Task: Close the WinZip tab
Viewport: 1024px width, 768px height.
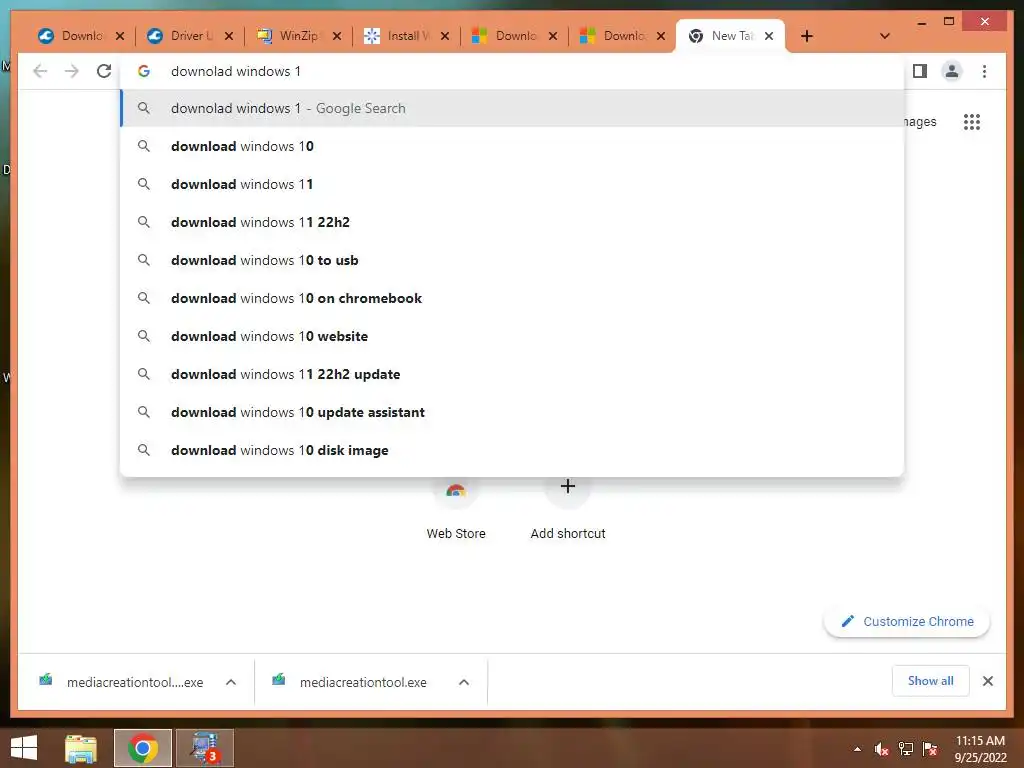Action: pyautogui.click(x=336, y=36)
